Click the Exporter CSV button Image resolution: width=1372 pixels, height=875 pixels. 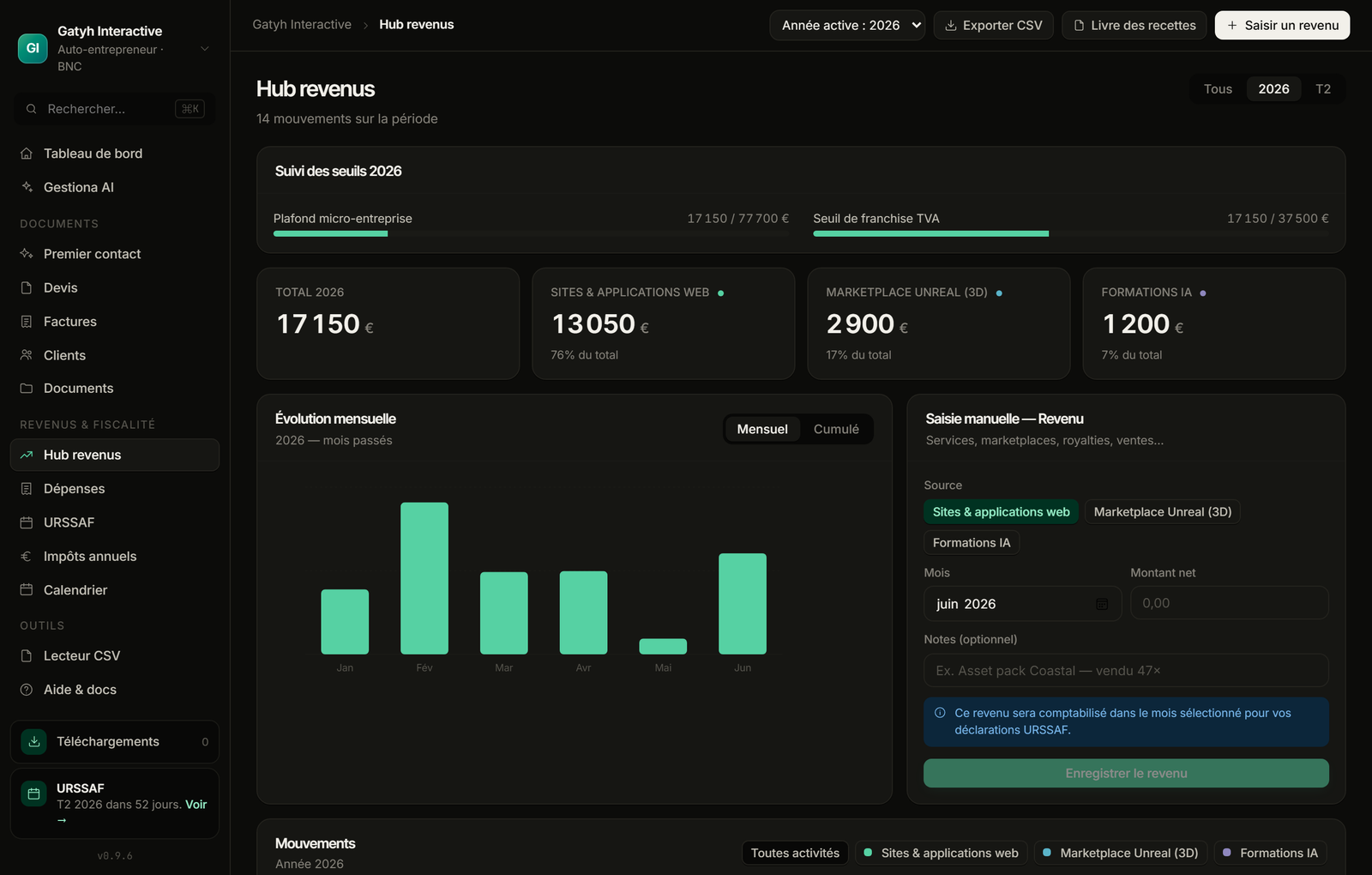[994, 25]
